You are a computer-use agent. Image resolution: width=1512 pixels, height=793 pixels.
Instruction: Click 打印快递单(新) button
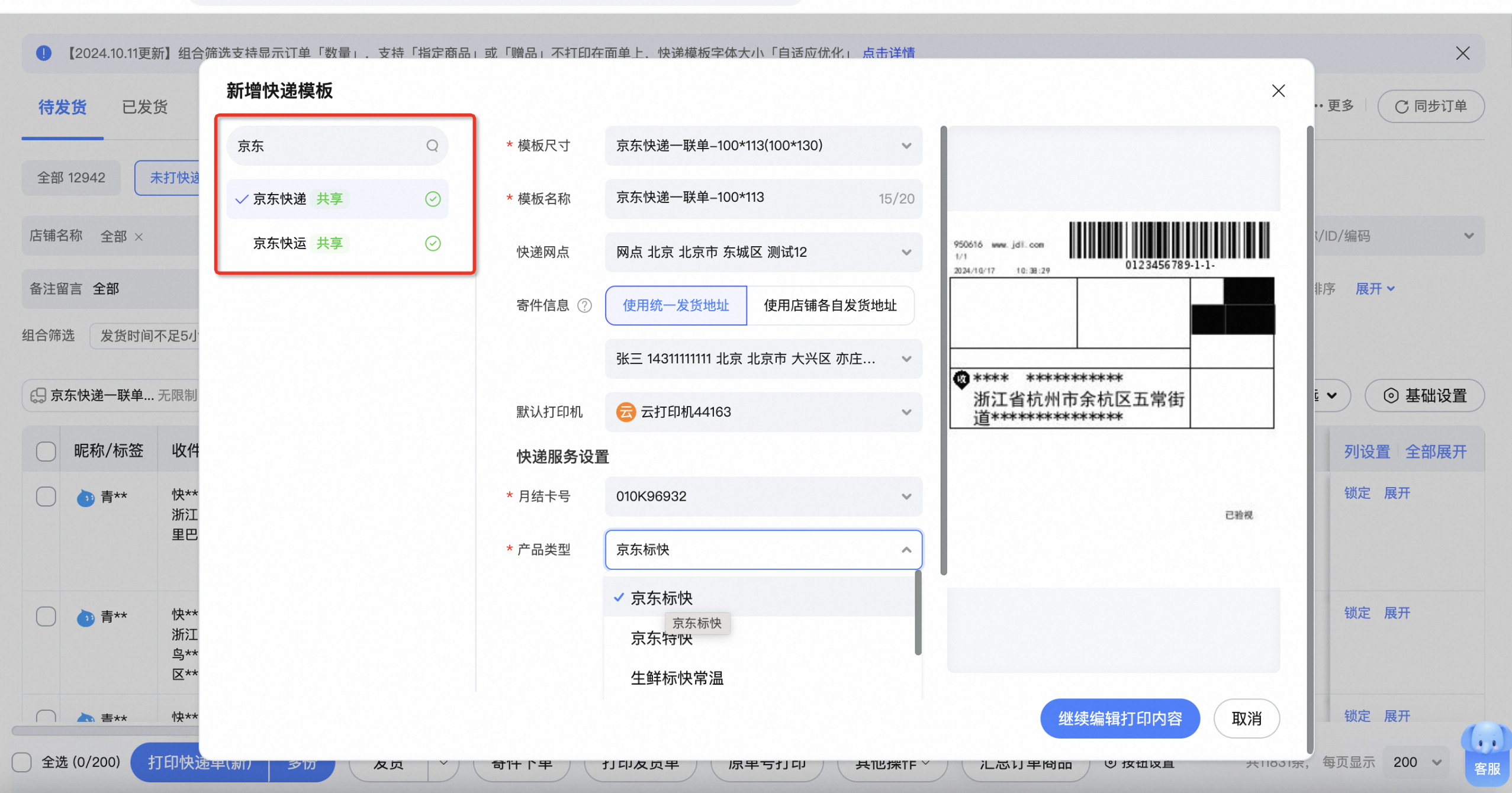point(200,762)
